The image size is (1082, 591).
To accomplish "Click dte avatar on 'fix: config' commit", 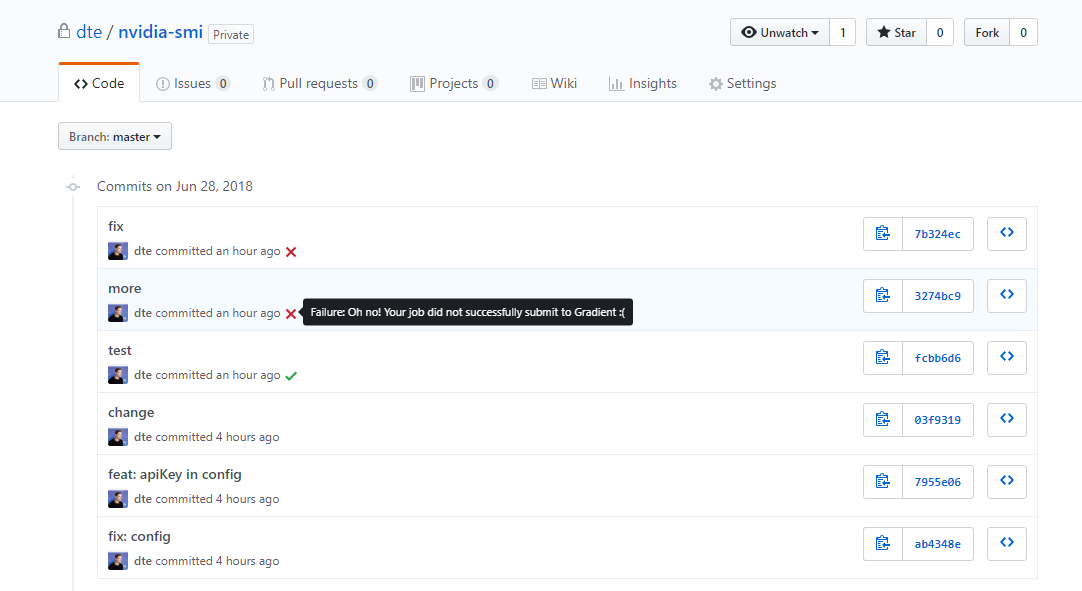I will (x=118, y=561).
